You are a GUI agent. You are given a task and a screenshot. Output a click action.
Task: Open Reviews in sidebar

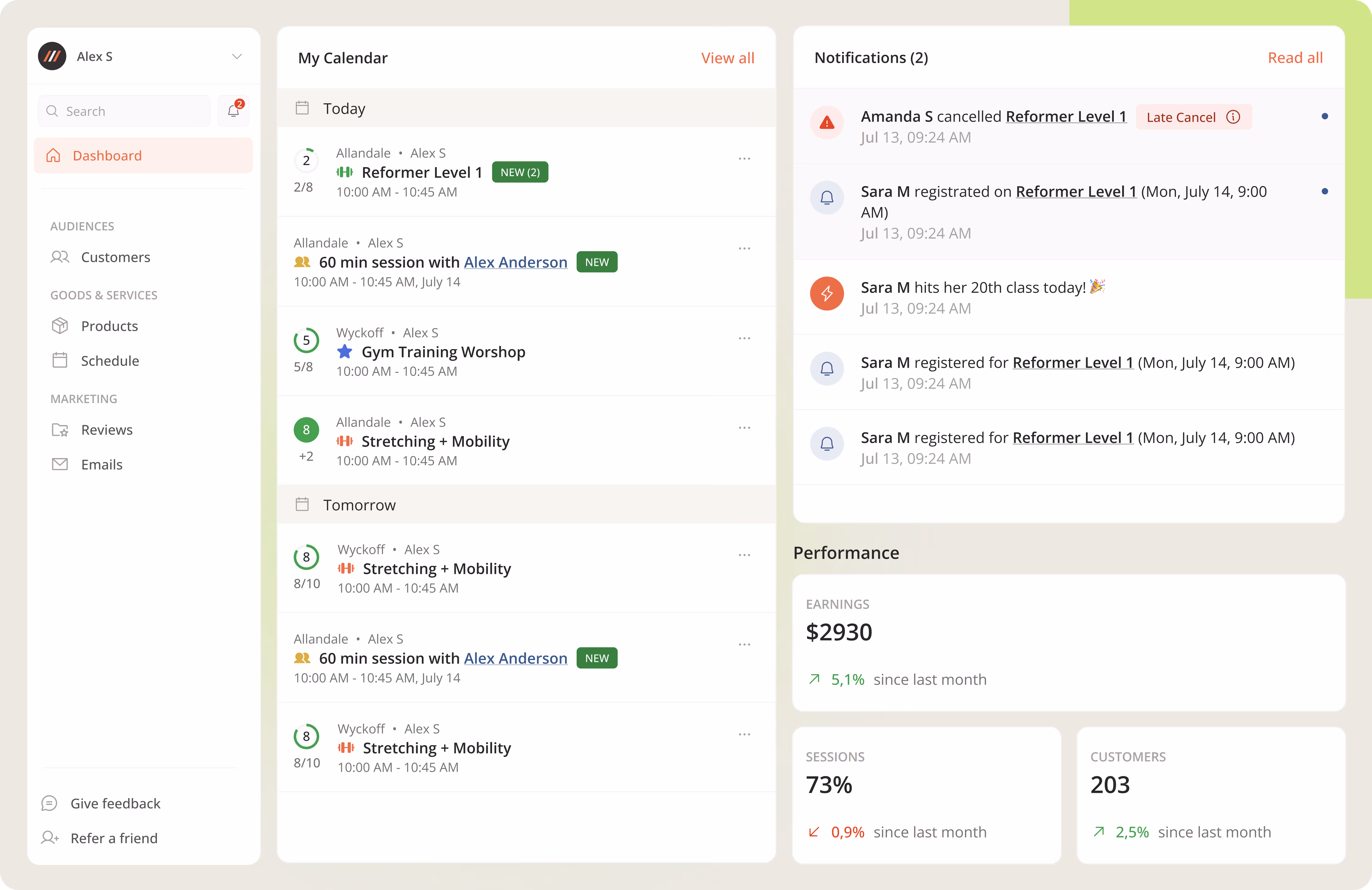point(107,430)
